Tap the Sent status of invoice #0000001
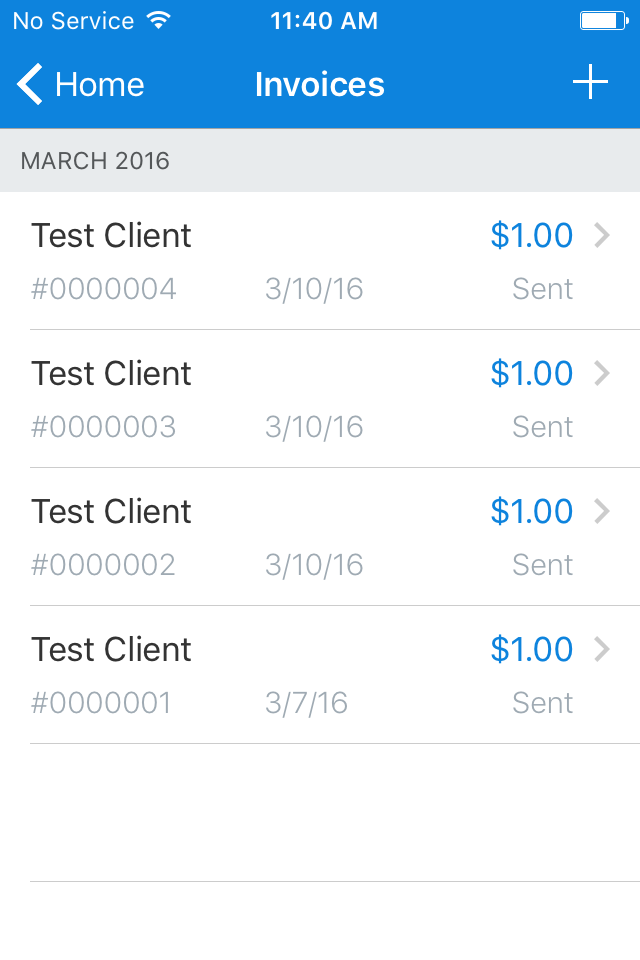The width and height of the screenshot is (640, 960). 543,702
